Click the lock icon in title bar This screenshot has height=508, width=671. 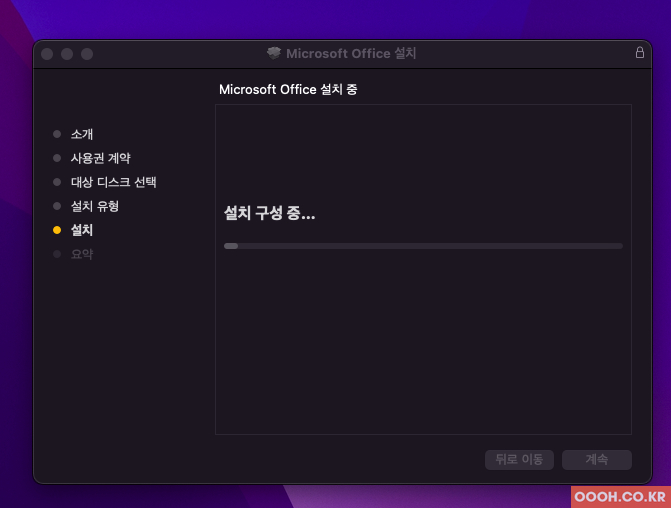click(x=639, y=53)
